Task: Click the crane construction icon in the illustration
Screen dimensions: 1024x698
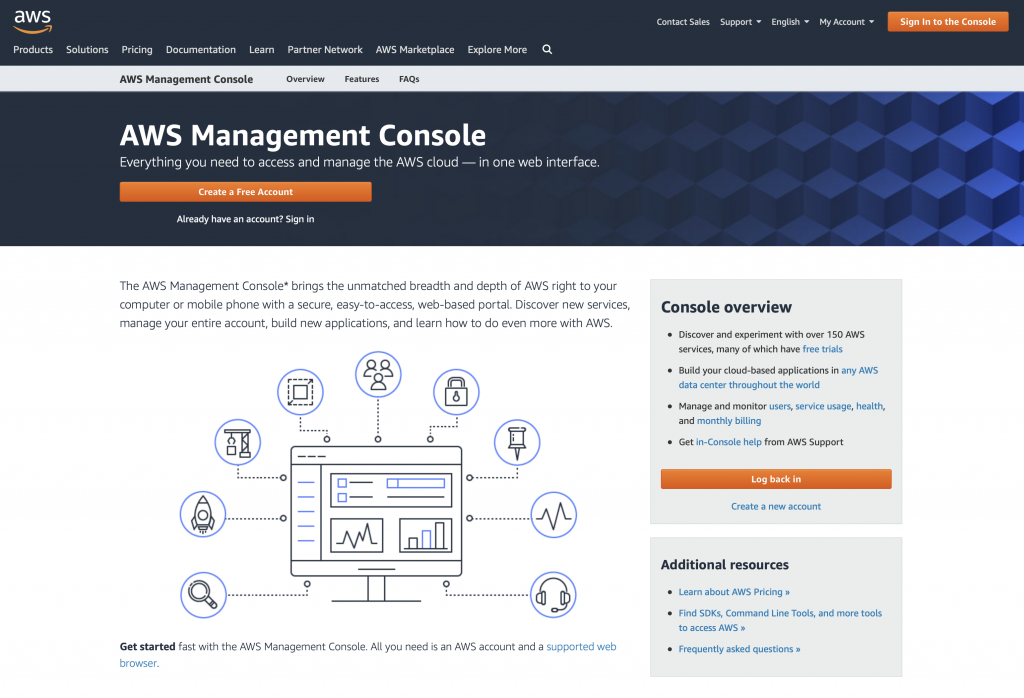Action: coord(238,442)
